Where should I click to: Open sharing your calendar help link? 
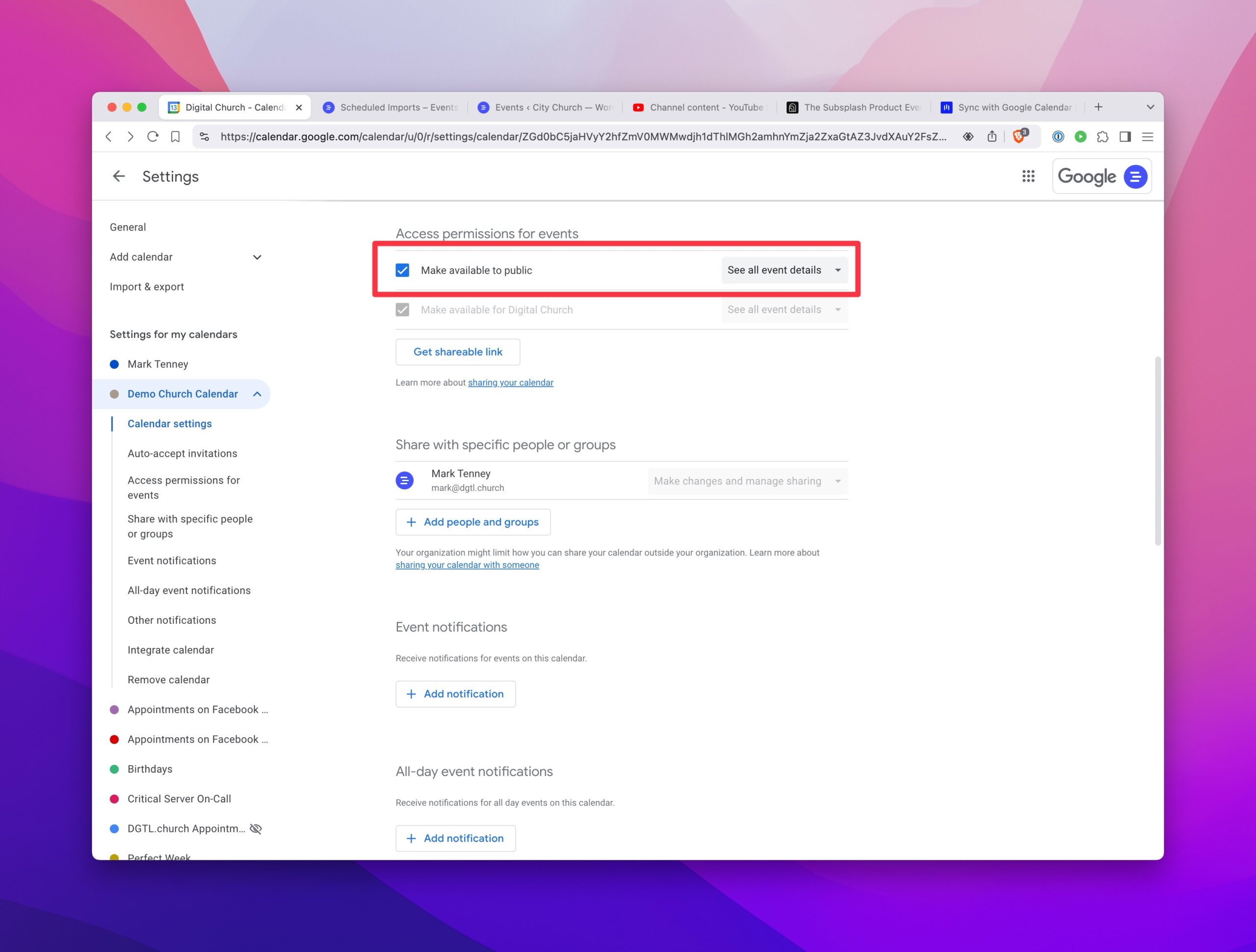click(x=510, y=383)
